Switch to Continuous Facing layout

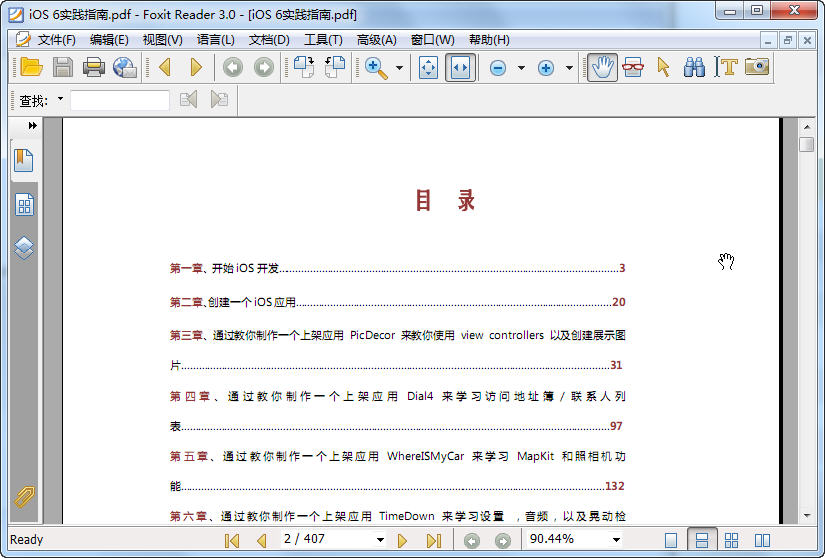pos(731,540)
